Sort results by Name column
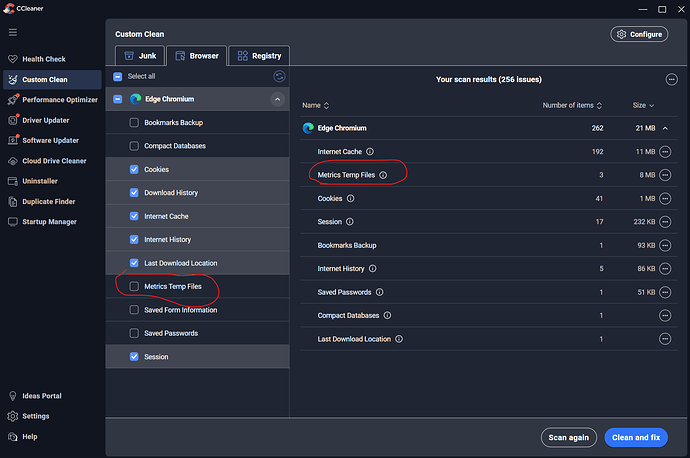 [x=316, y=106]
